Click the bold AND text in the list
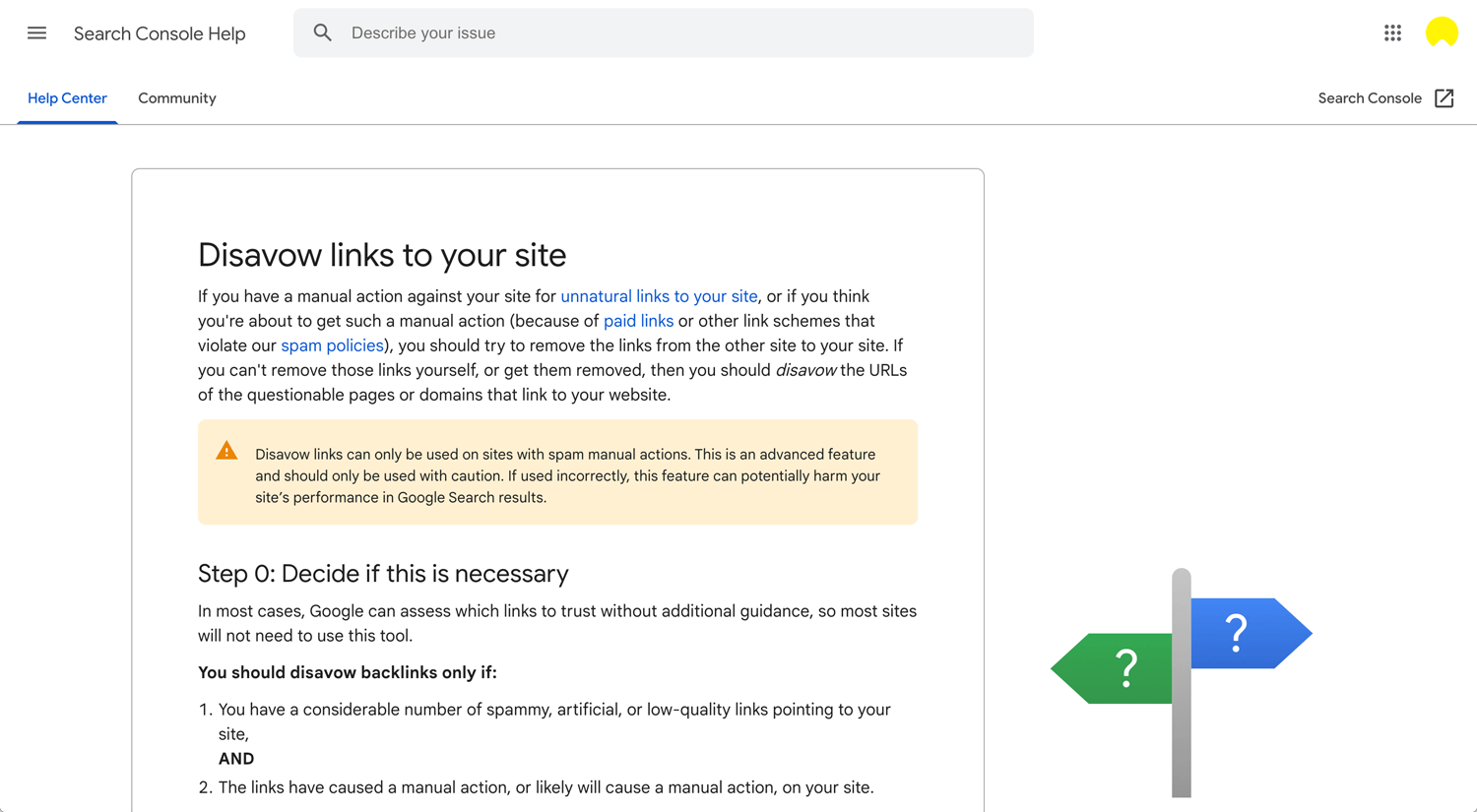This screenshot has height=812, width=1477. [x=236, y=759]
